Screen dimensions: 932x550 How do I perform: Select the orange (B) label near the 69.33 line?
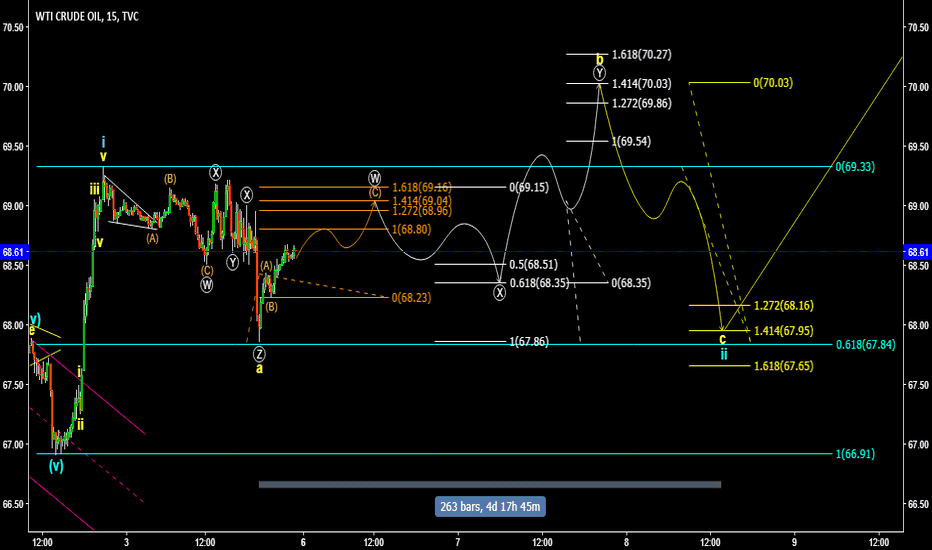point(170,179)
